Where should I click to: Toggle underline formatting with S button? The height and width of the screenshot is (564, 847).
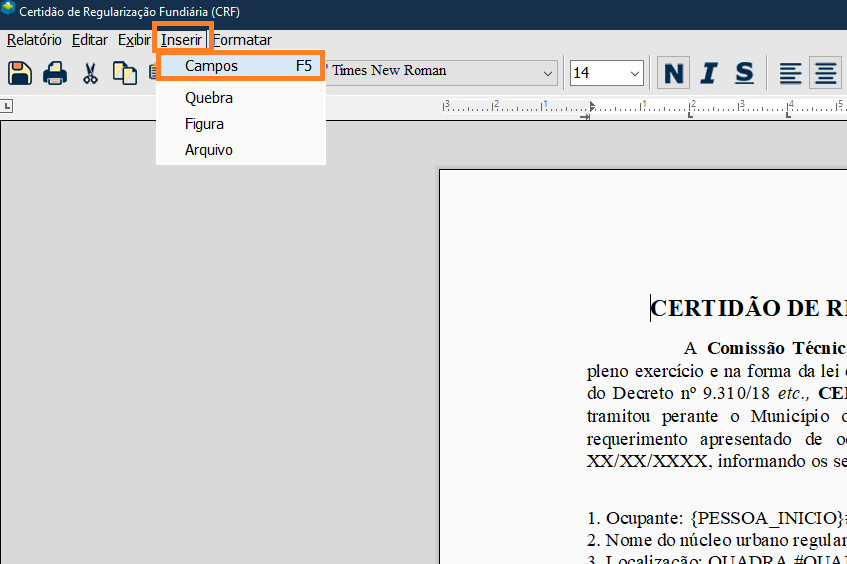744,73
